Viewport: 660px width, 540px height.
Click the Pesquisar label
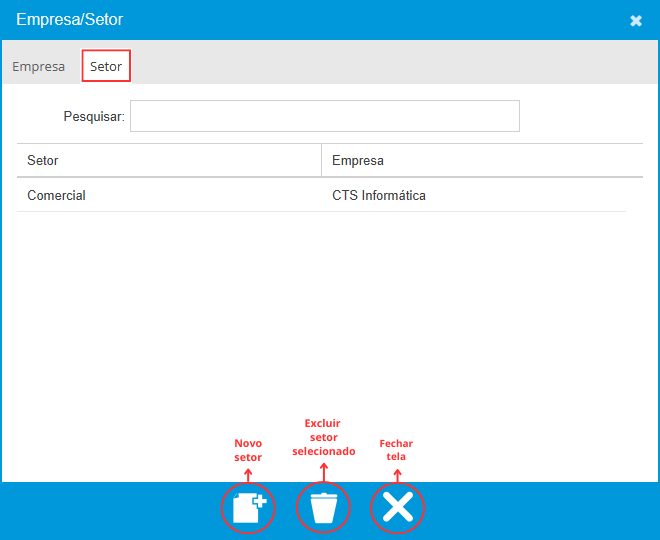[94, 117]
